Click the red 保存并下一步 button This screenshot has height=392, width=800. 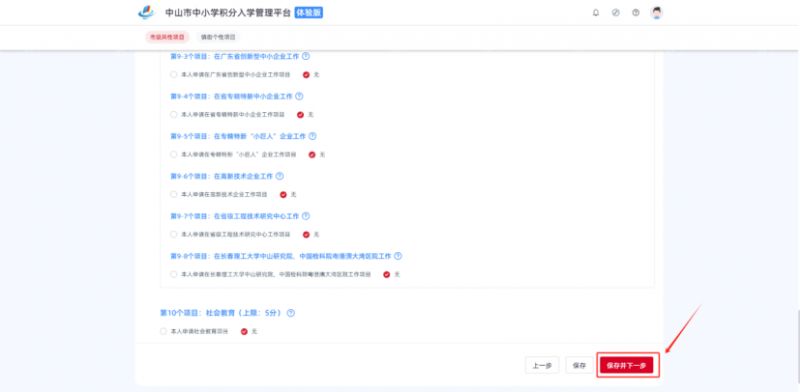[627, 365]
